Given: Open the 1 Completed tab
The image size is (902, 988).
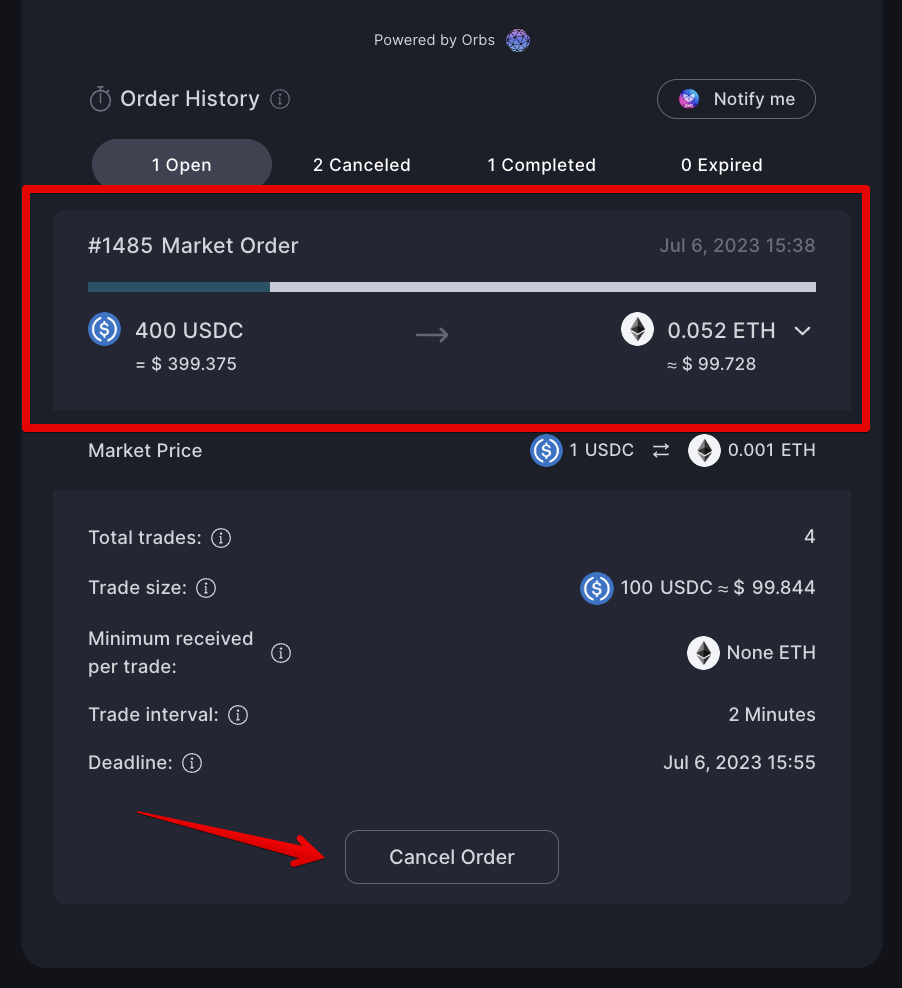Looking at the screenshot, I should click(541, 164).
